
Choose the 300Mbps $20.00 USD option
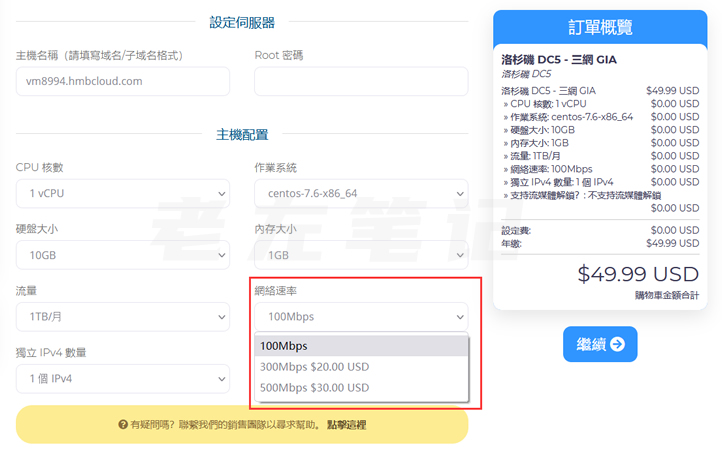pos(361,367)
